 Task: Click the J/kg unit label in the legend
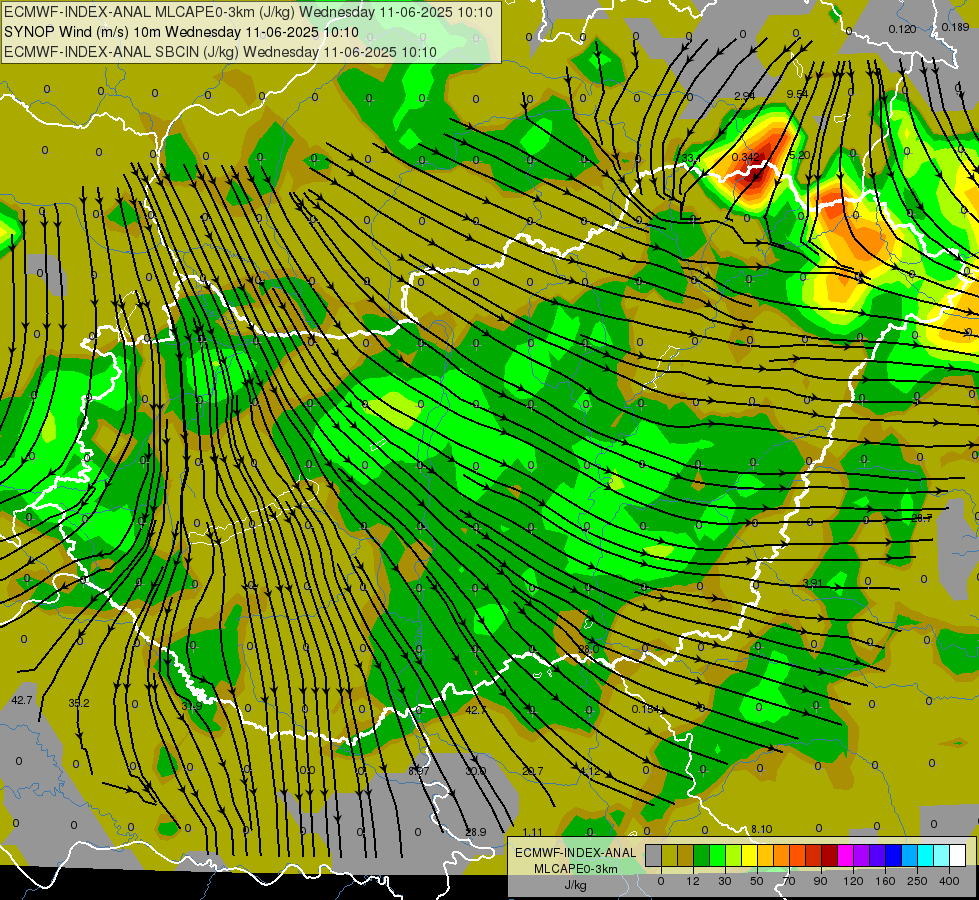pyautogui.click(x=575, y=885)
